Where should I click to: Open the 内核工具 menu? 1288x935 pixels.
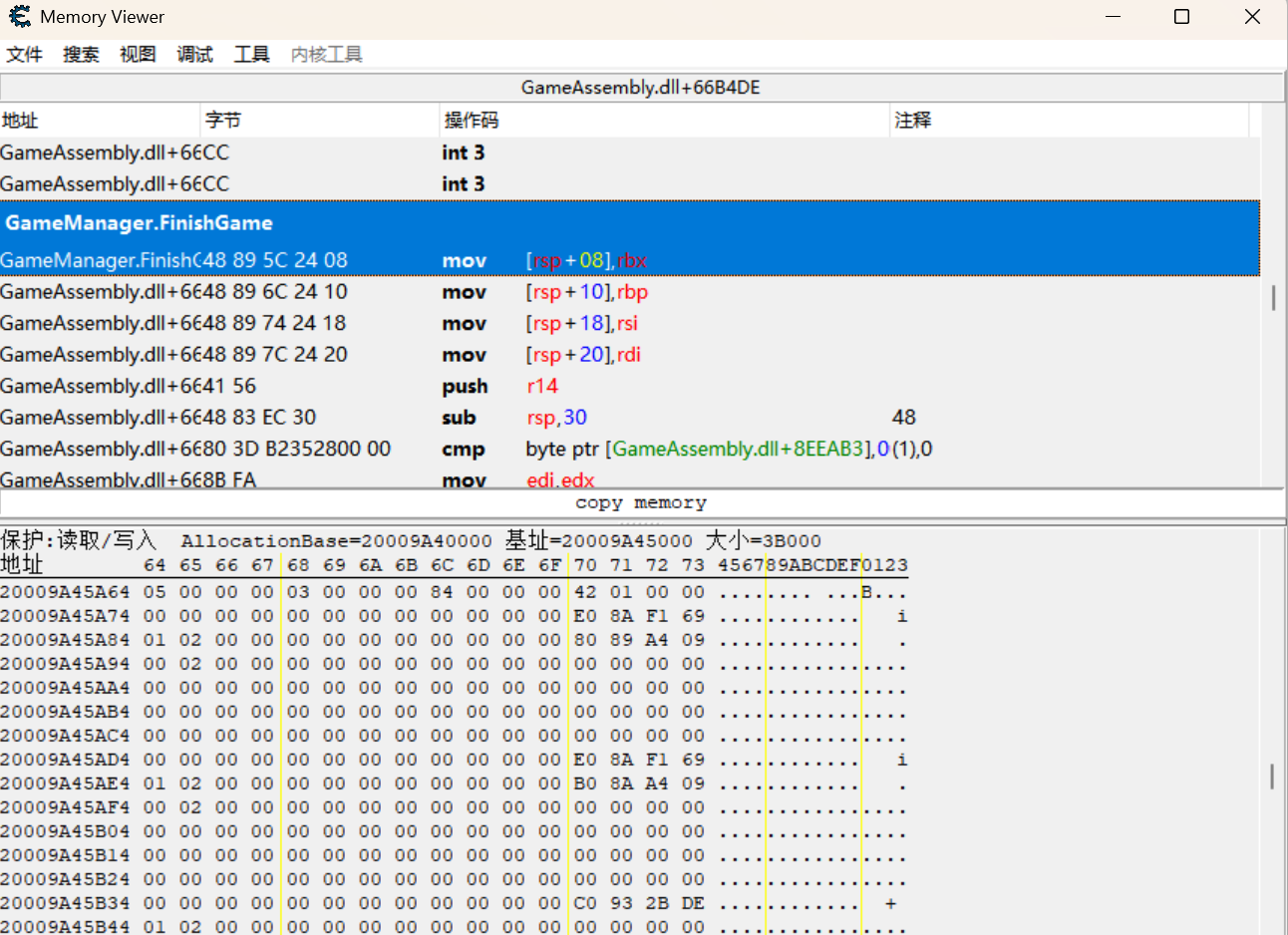326,54
